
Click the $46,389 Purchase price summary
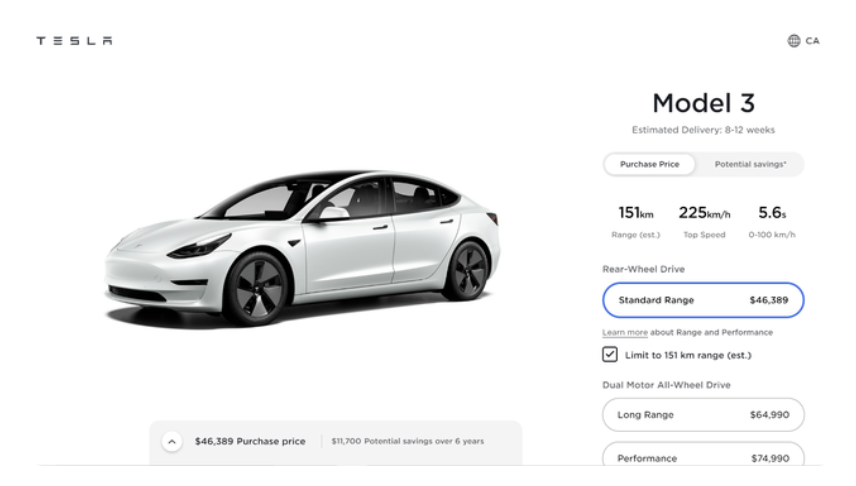(250, 441)
